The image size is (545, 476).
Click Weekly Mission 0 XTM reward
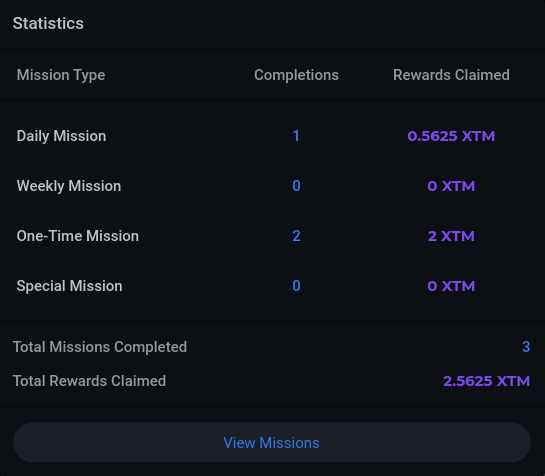point(451,186)
